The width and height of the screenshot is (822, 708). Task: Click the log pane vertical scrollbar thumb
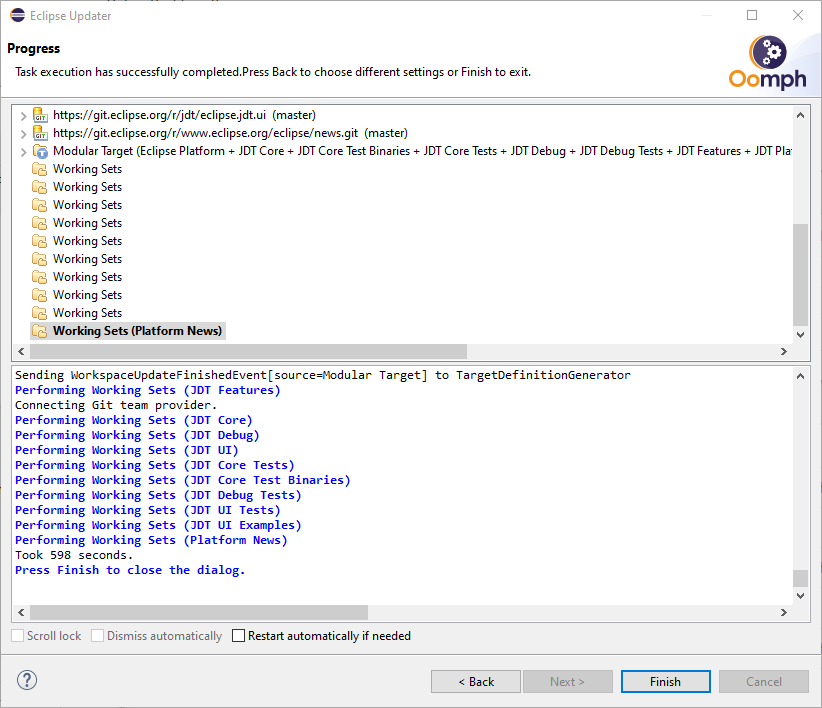point(801,579)
